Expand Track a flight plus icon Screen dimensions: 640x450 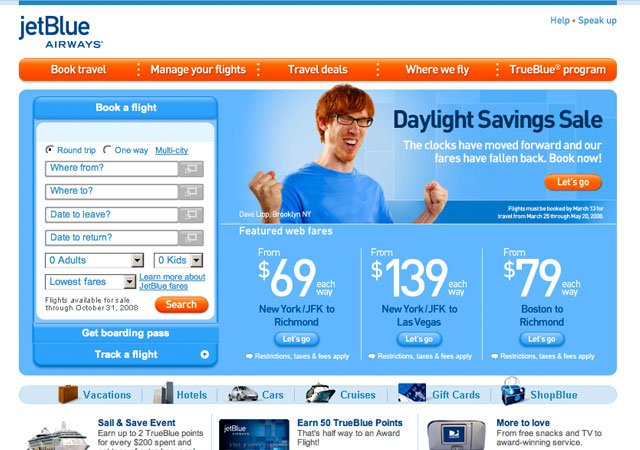(x=204, y=354)
